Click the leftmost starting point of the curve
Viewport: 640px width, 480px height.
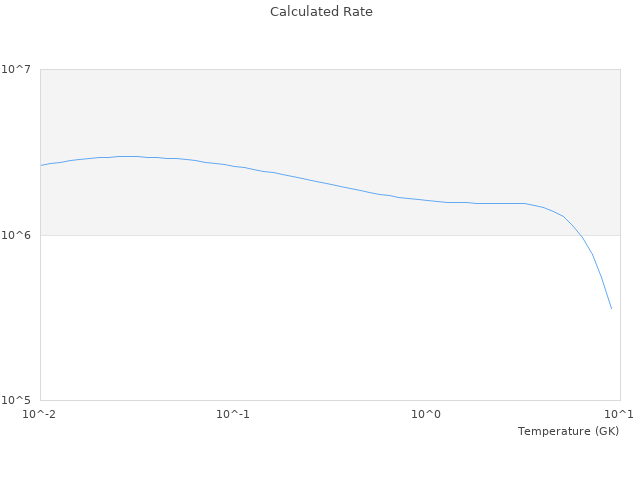[x=41, y=165]
